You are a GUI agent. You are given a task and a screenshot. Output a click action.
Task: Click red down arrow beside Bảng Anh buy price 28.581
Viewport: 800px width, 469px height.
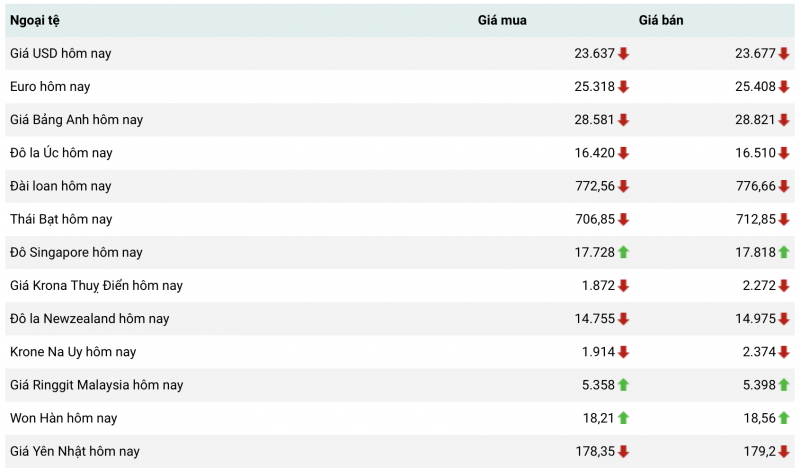click(623, 120)
